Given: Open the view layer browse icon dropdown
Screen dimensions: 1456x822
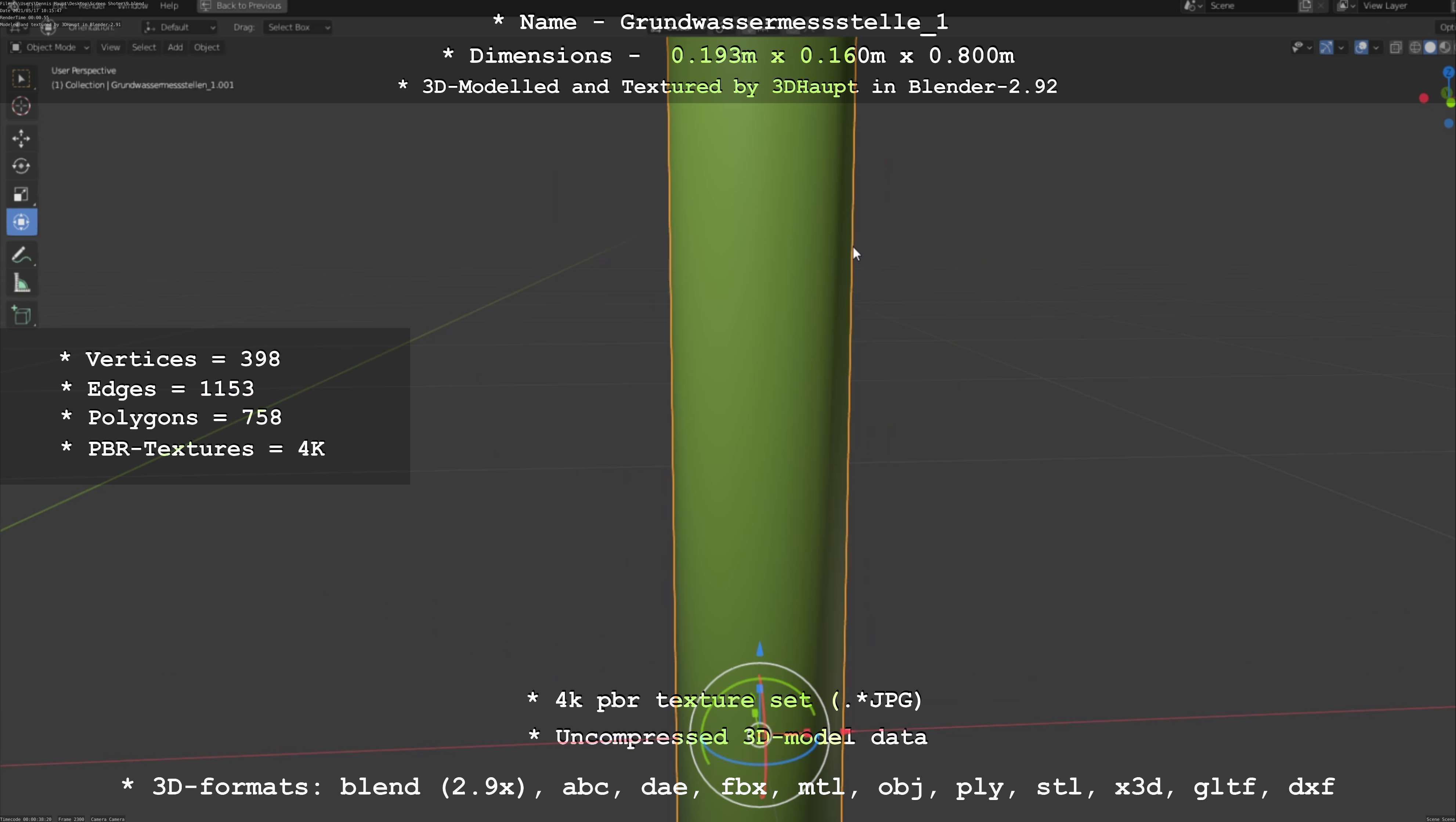Looking at the screenshot, I should [1346, 6].
